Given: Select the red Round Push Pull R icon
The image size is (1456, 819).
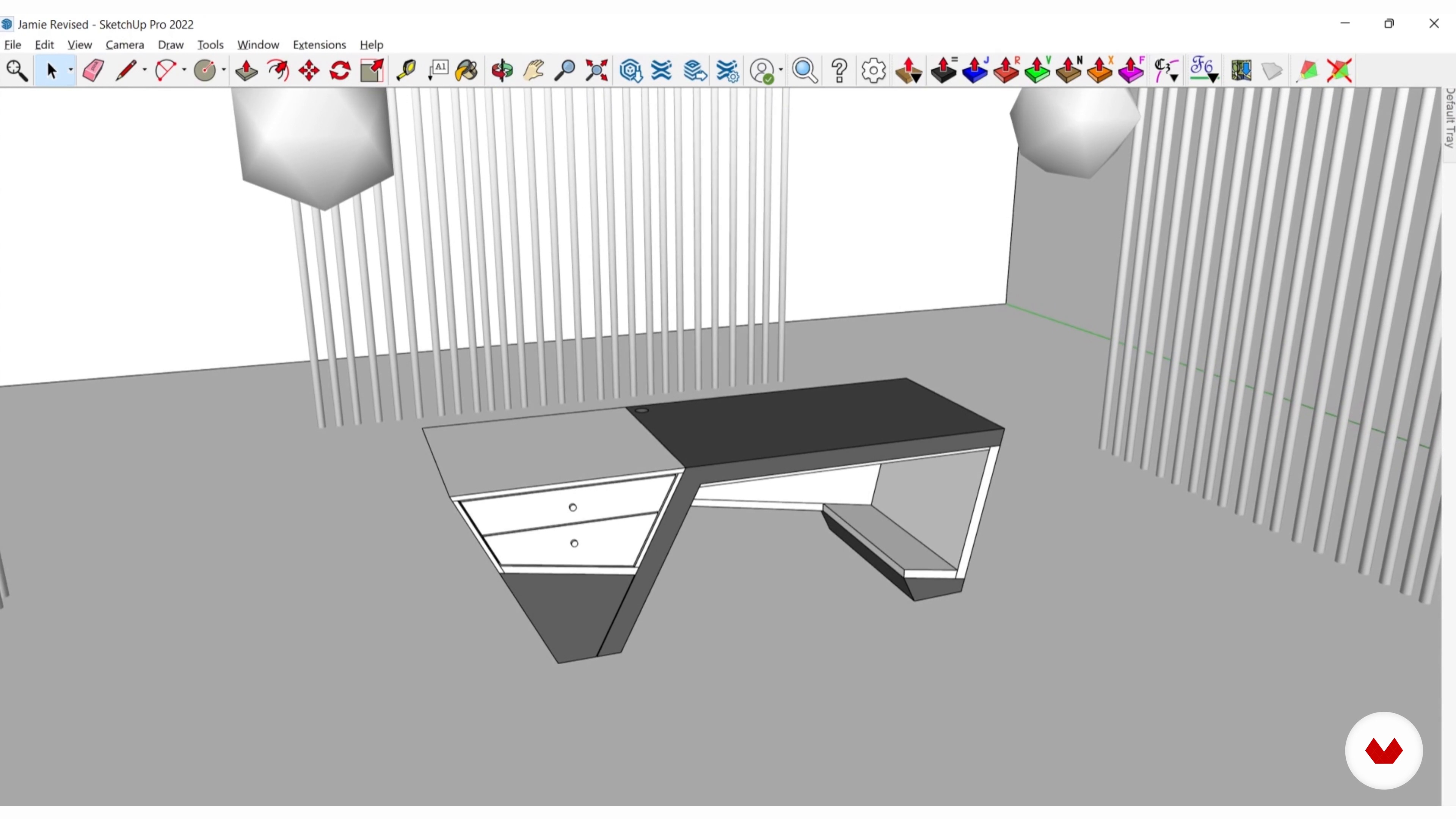Looking at the screenshot, I should click(1006, 71).
